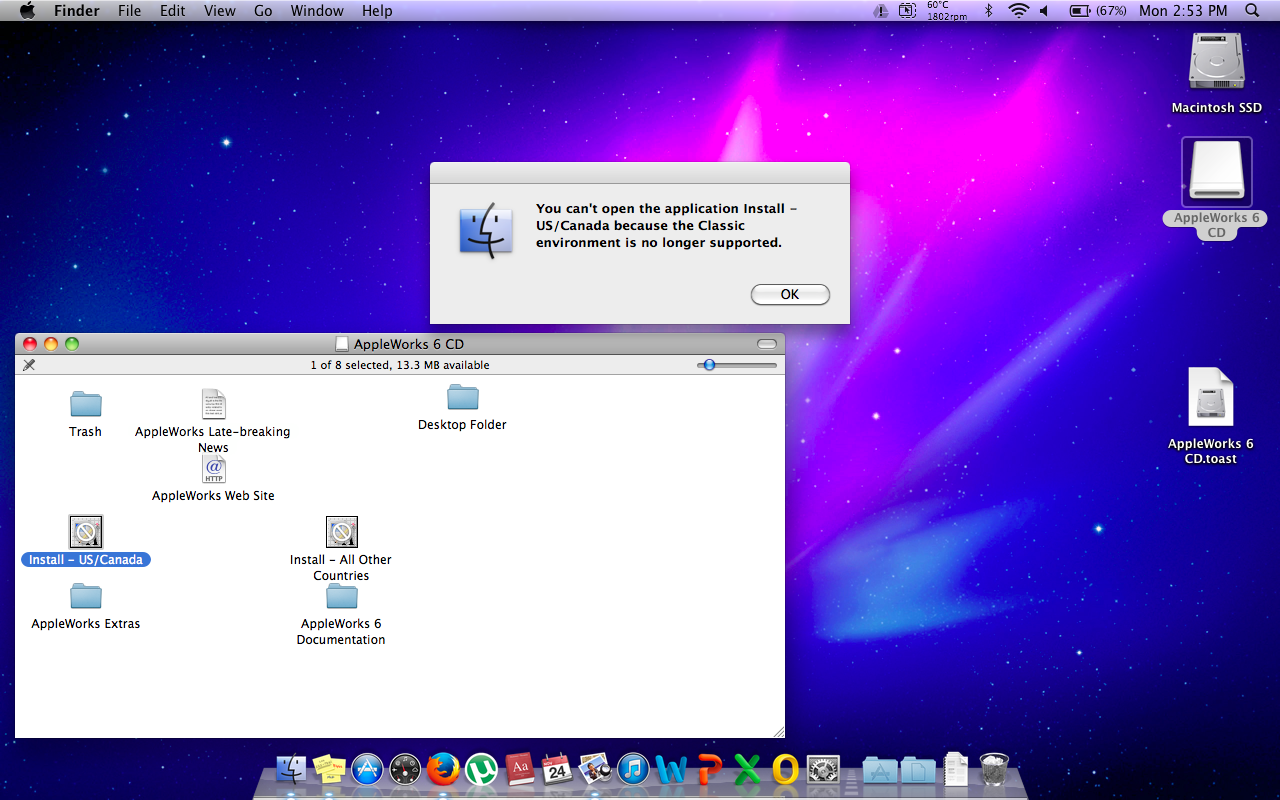Click the screen sharing menu bar icon
The width and height of the screenshot is (1280, 800).
click(x=907, y=11)
